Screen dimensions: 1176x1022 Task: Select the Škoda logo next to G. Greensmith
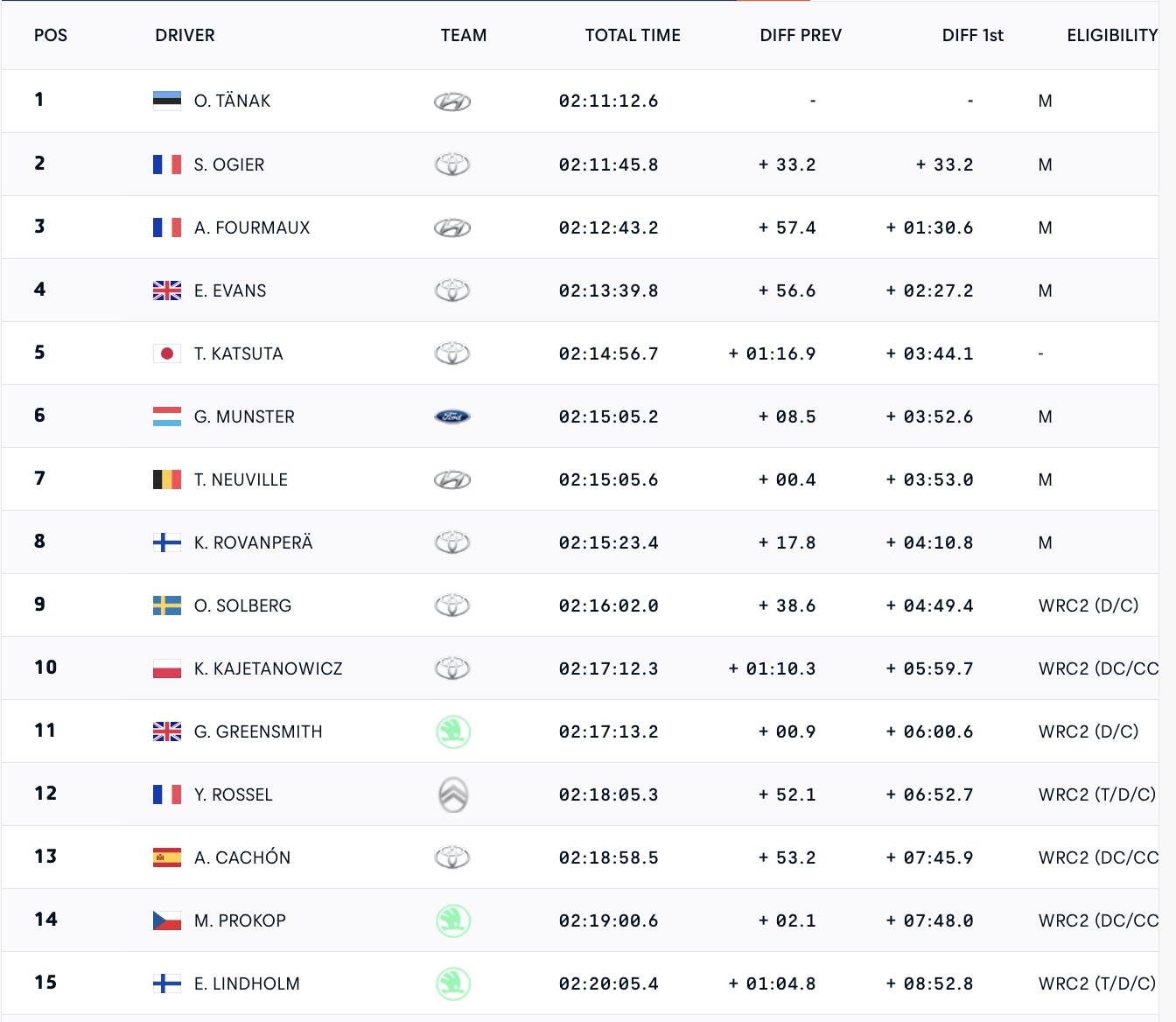(452, 731)
